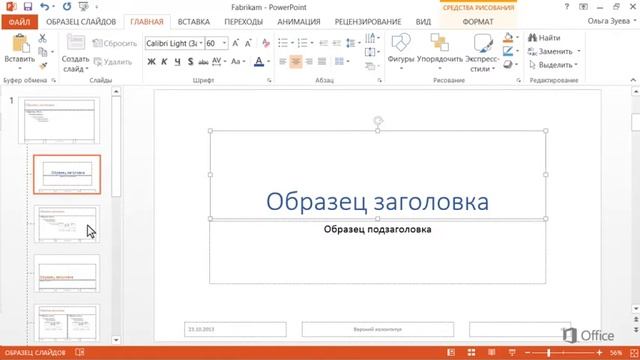This screenshot has width=640, height=360.
Task: Switch to АНИМАЦИЯ tab
Action: tap(299, 22)
